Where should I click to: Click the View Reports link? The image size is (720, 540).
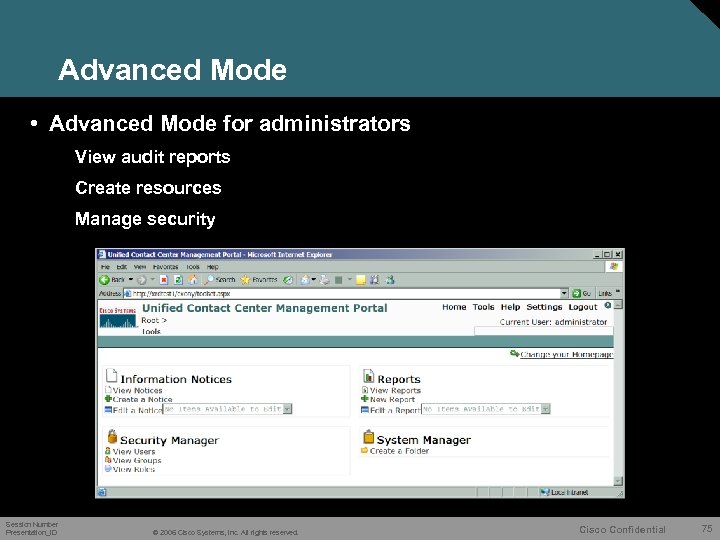tap(395, 390)
